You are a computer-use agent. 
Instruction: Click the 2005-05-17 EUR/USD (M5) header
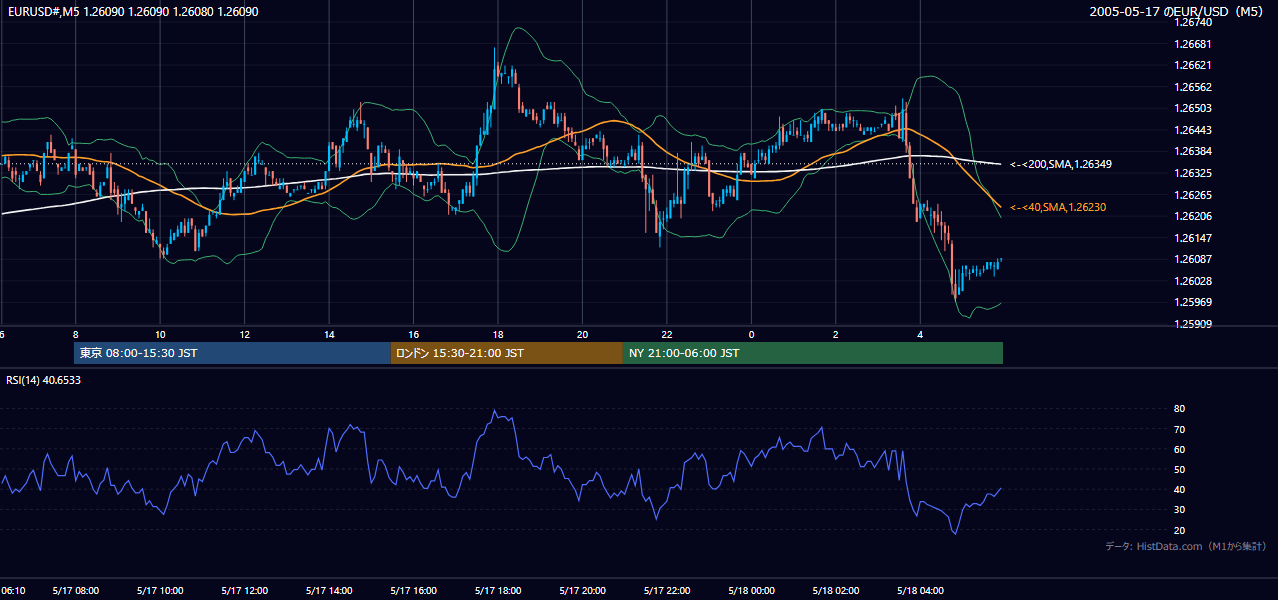tap(1178, 12)
